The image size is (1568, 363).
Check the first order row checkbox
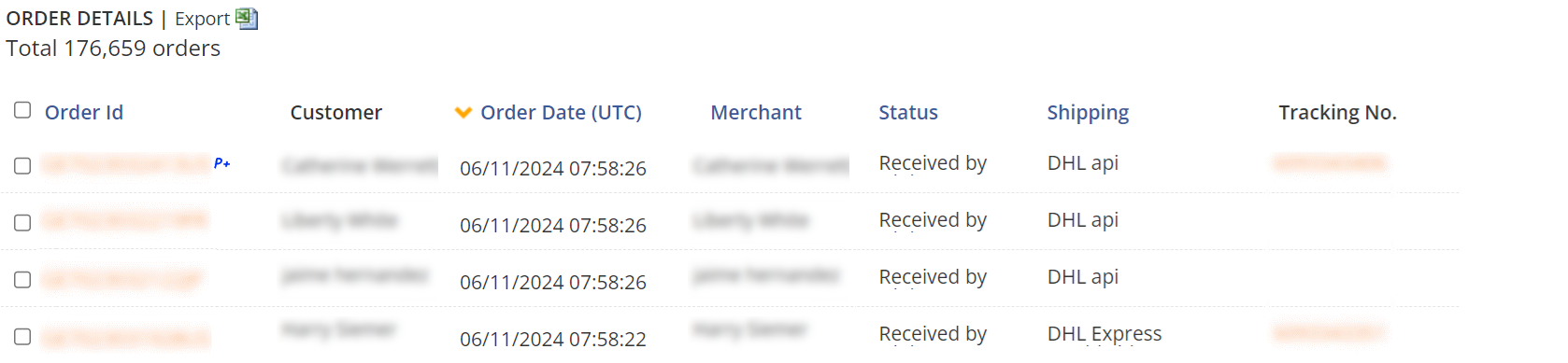pyautogui.click(x=22, y=166)
